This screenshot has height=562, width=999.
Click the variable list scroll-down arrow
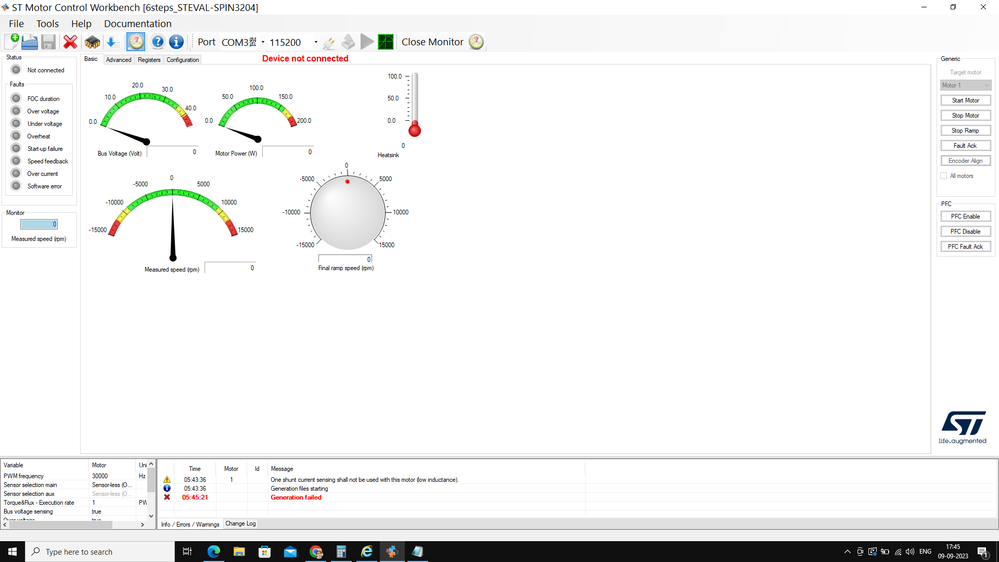[x=151, y=515]
